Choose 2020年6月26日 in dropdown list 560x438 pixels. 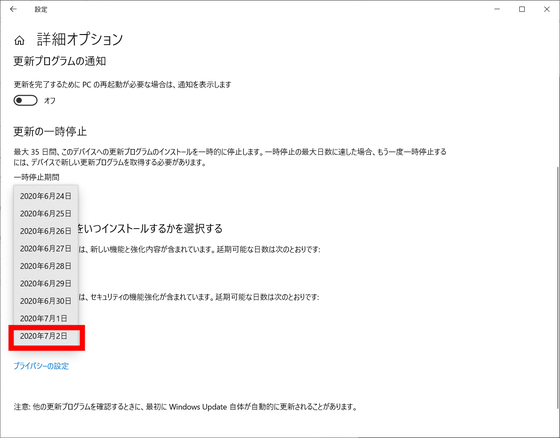[45, 231]
